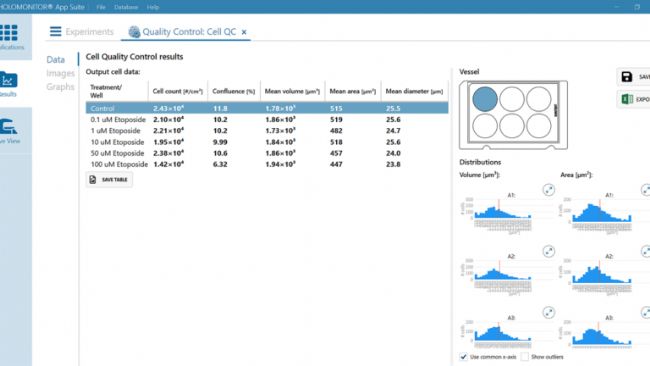Expand the A2 volume histogram
The image size is (650, 366).
click(x=548, y=251)
